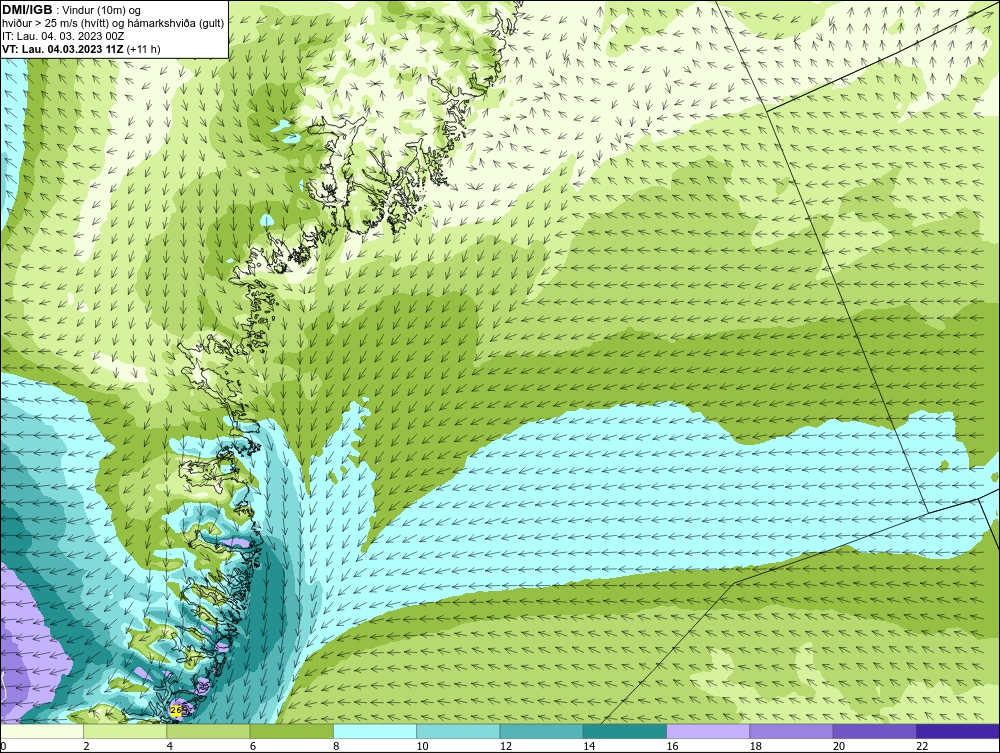Viewport: 1000px width, 753px height.
Task: Click the 'Vindur (10m) og' label
Action: pyautogui.click(x=103, y=10)
